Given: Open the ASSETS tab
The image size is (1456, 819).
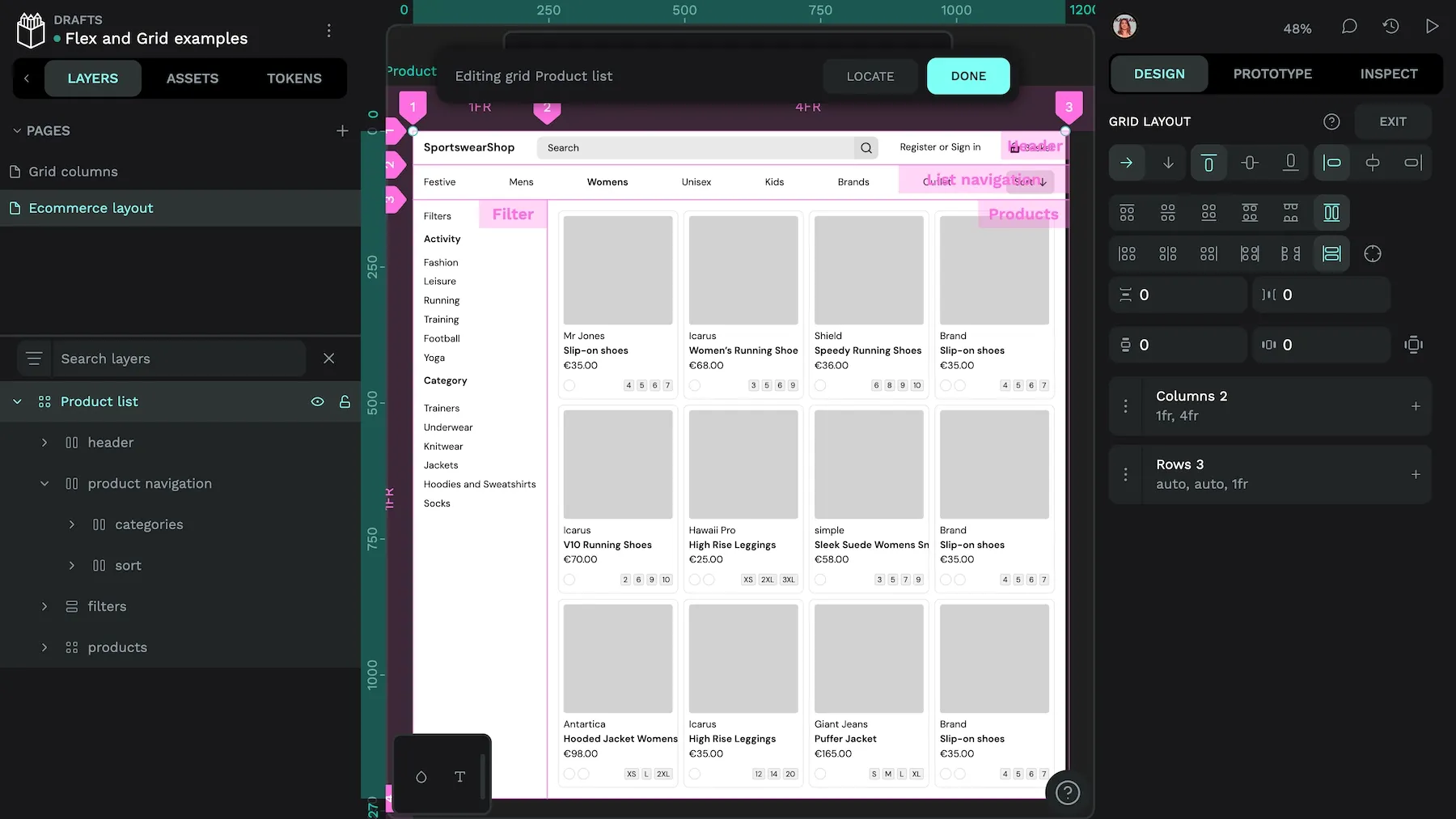Looking at the screenshot, I should 193,78.
